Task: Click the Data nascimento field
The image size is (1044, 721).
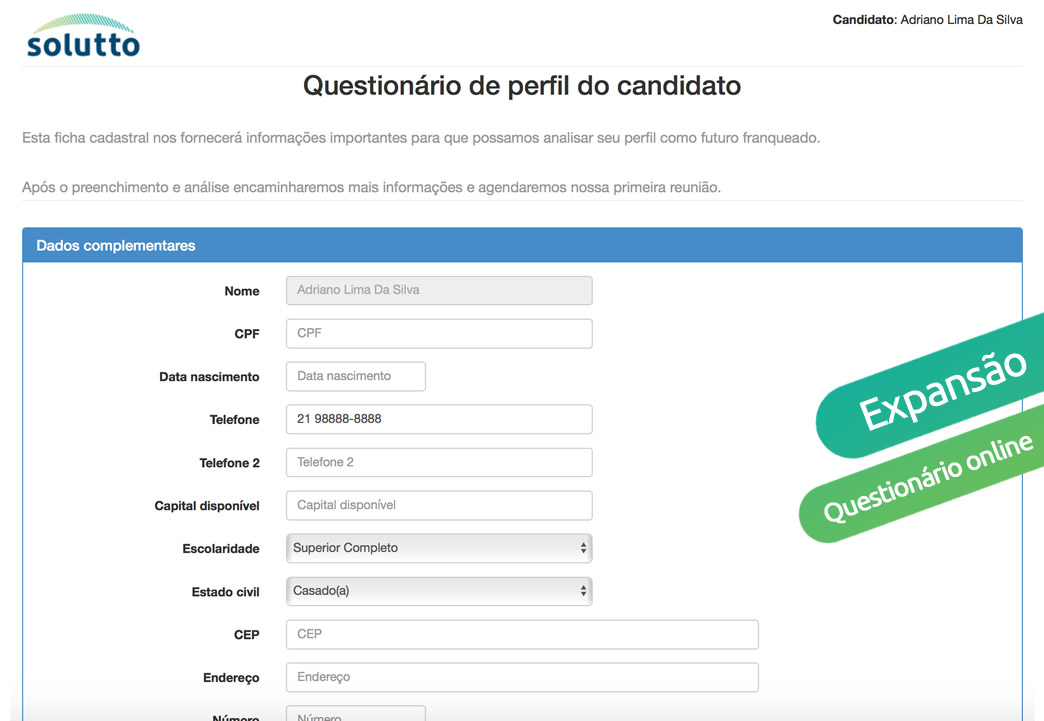Action: (356, 376)
